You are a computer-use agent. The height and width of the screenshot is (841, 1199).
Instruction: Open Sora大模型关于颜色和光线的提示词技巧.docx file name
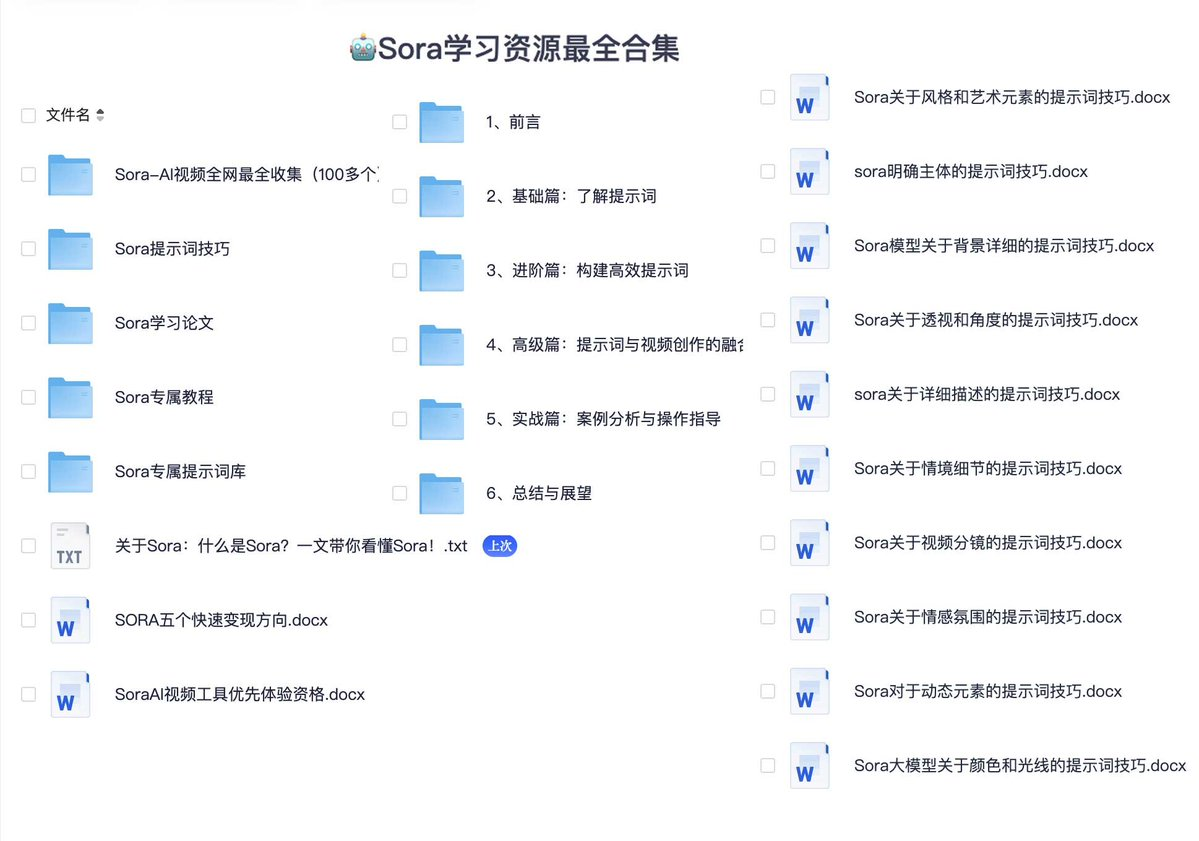tap(1020, 765)
